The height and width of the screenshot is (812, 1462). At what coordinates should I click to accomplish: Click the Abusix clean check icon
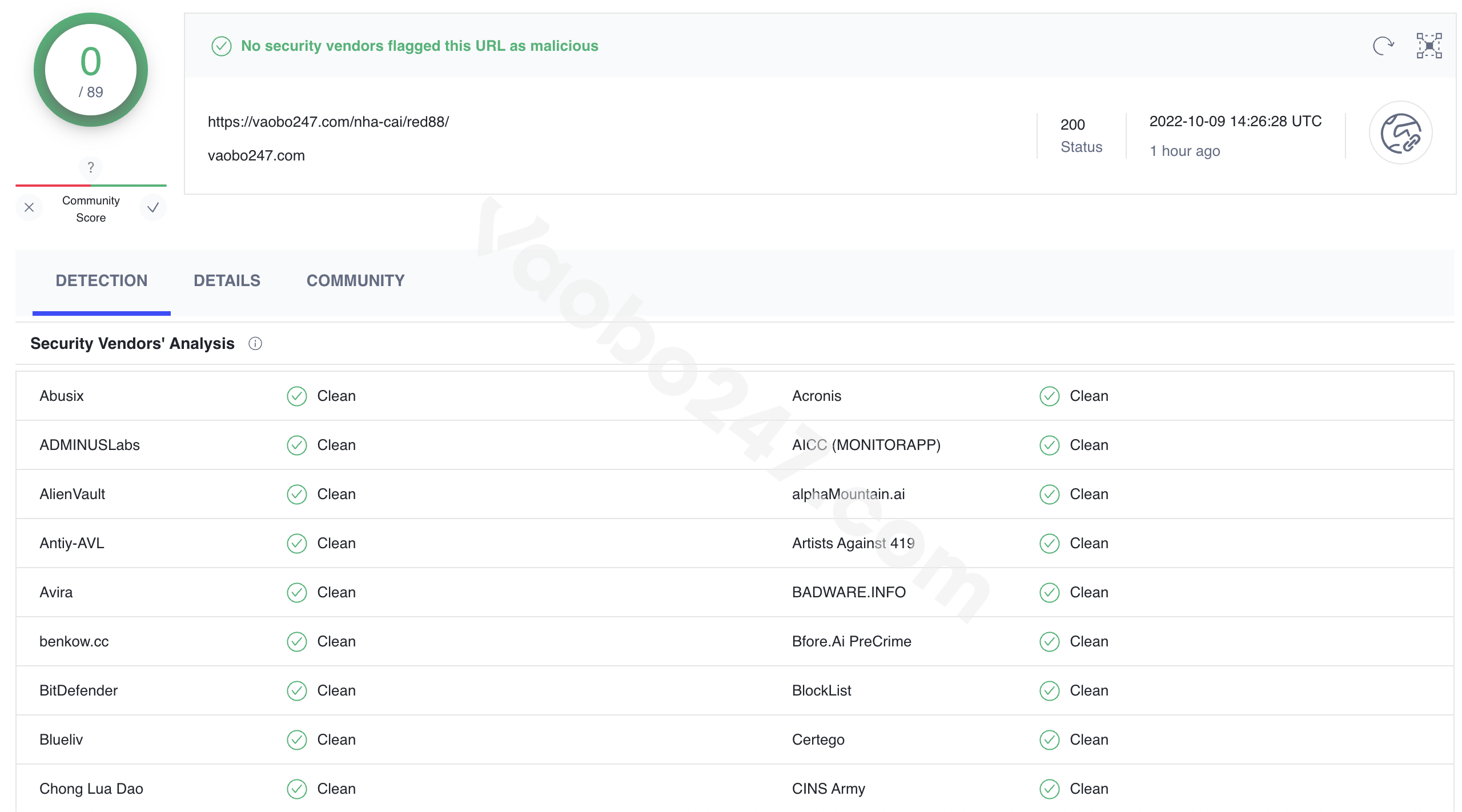pyautogui.click(x=297, y=396)
